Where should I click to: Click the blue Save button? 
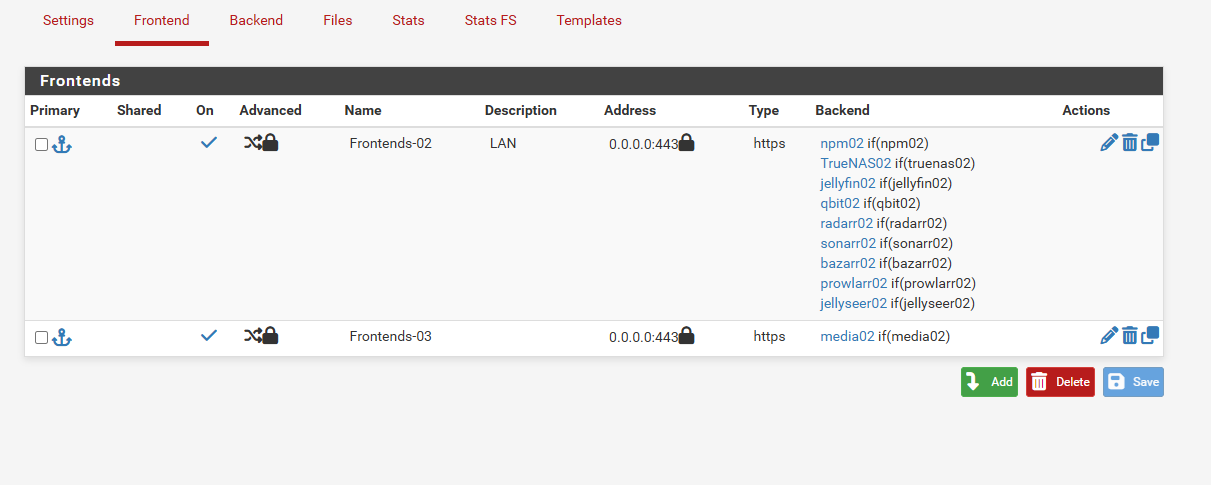click(1133, 382)
